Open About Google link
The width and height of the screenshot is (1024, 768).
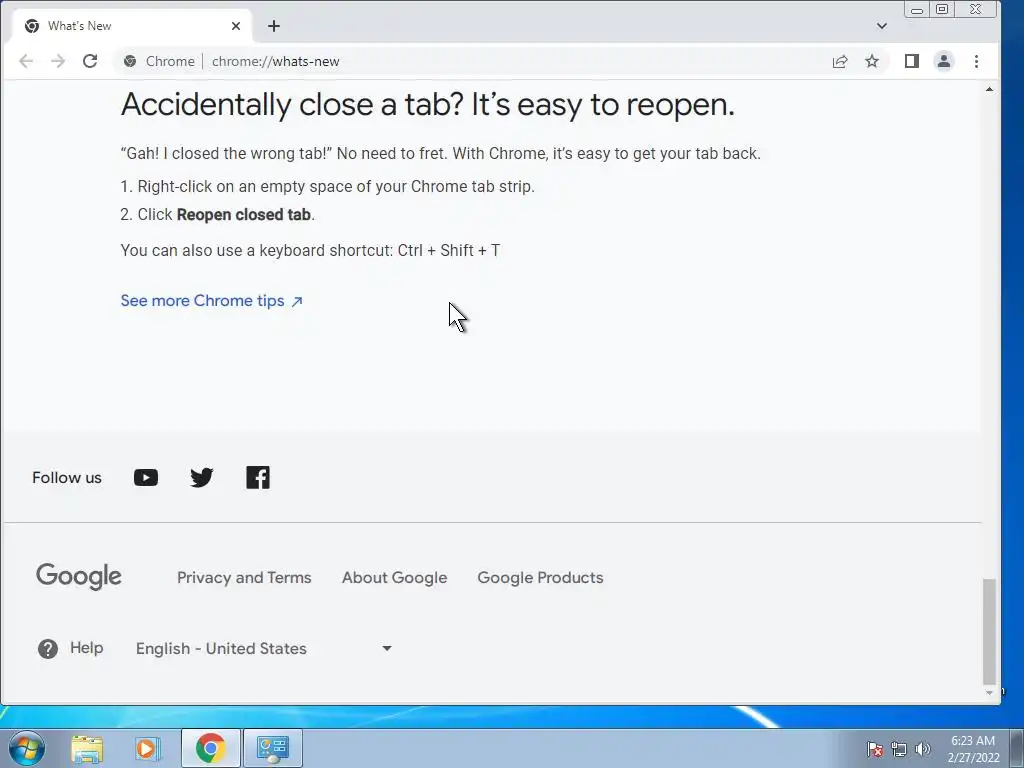394,578
